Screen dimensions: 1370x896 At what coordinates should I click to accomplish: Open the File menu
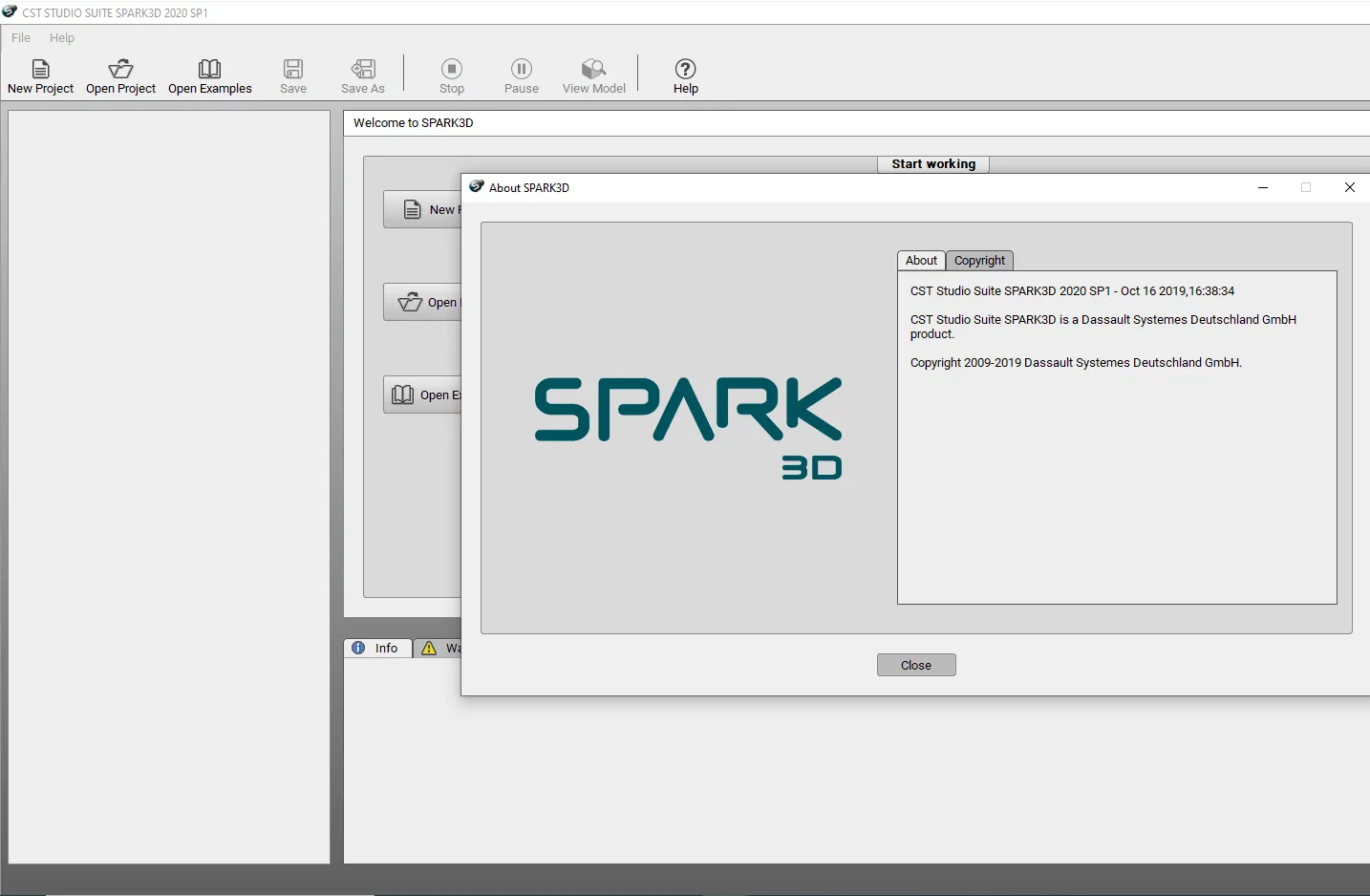(21, 37)
